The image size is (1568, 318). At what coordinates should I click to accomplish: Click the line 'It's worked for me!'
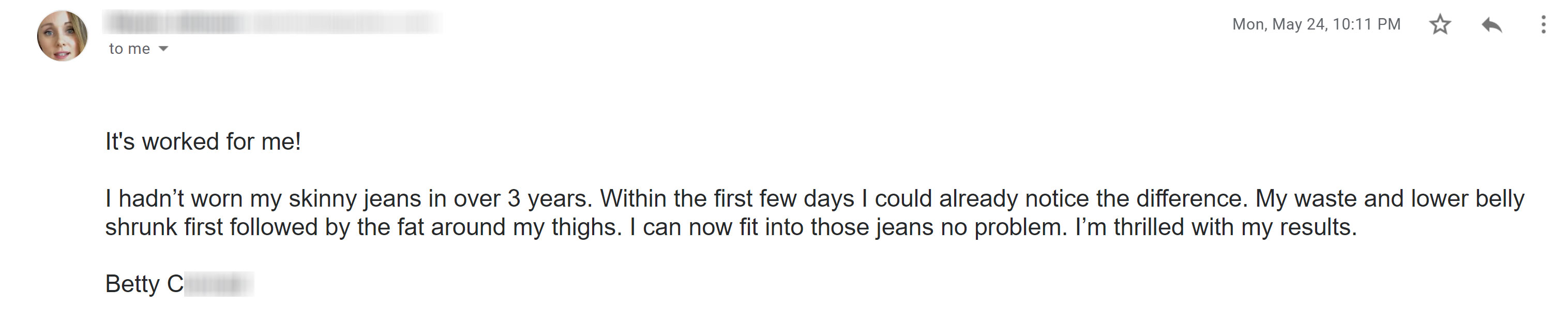(203, 142)
